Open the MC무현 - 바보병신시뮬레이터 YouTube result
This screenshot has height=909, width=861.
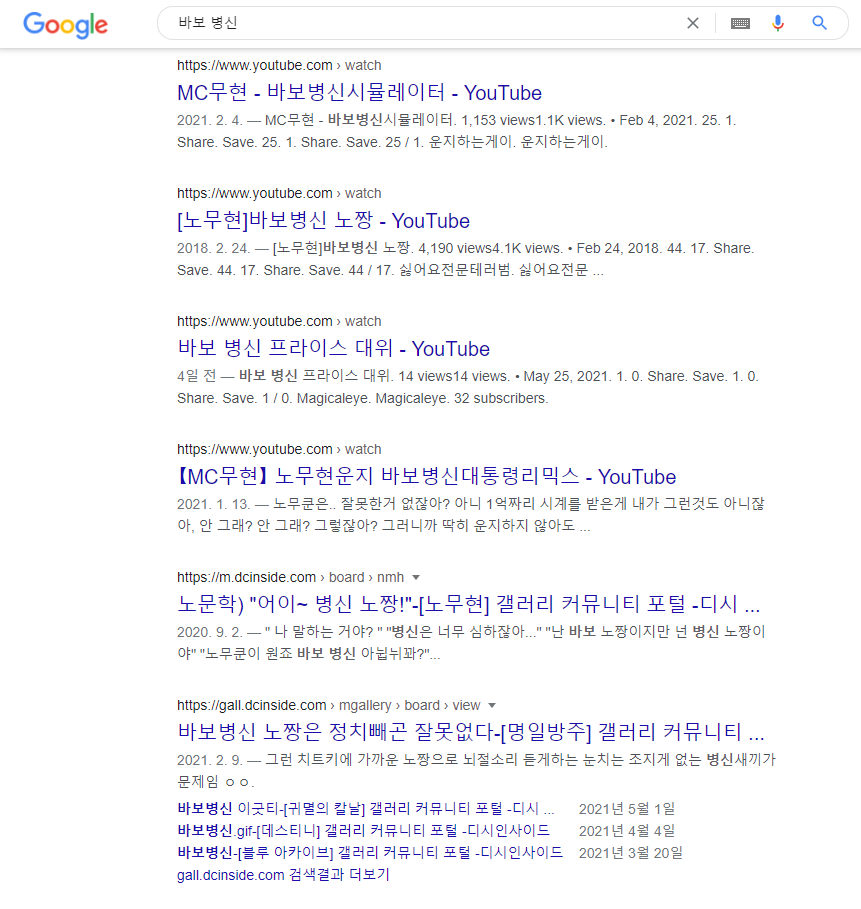[359, 93]
